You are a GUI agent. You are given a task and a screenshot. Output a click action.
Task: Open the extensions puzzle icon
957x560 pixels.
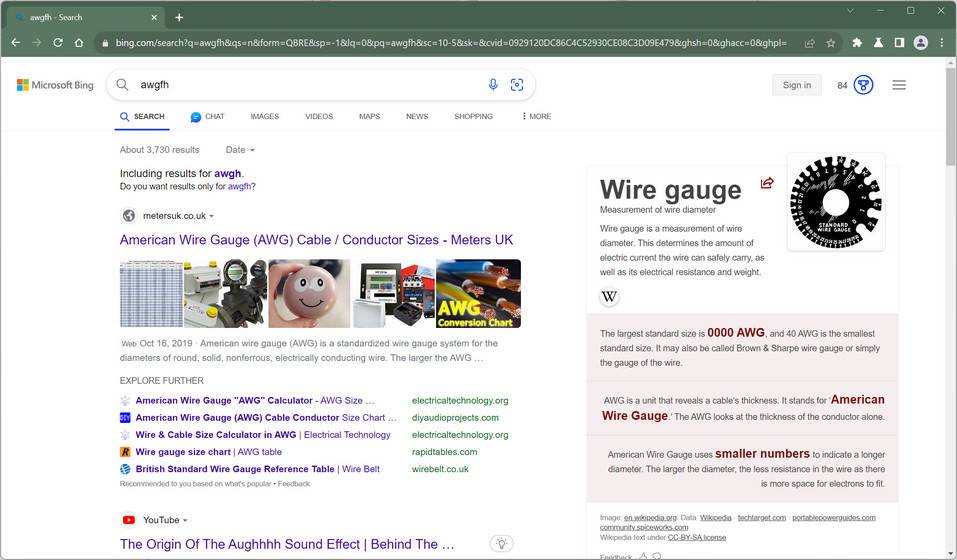click(857, 43)
